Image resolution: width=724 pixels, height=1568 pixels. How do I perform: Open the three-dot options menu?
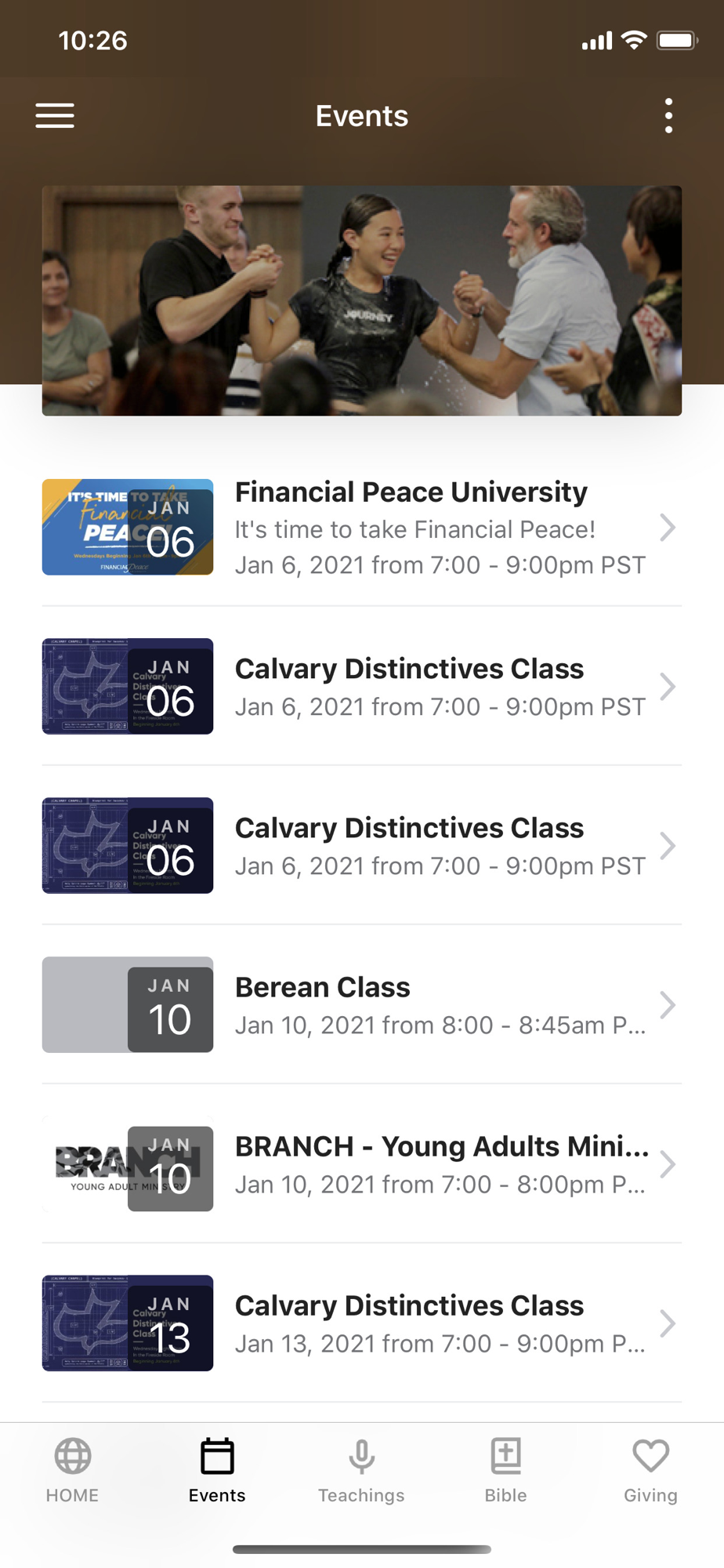click(668, 115)
